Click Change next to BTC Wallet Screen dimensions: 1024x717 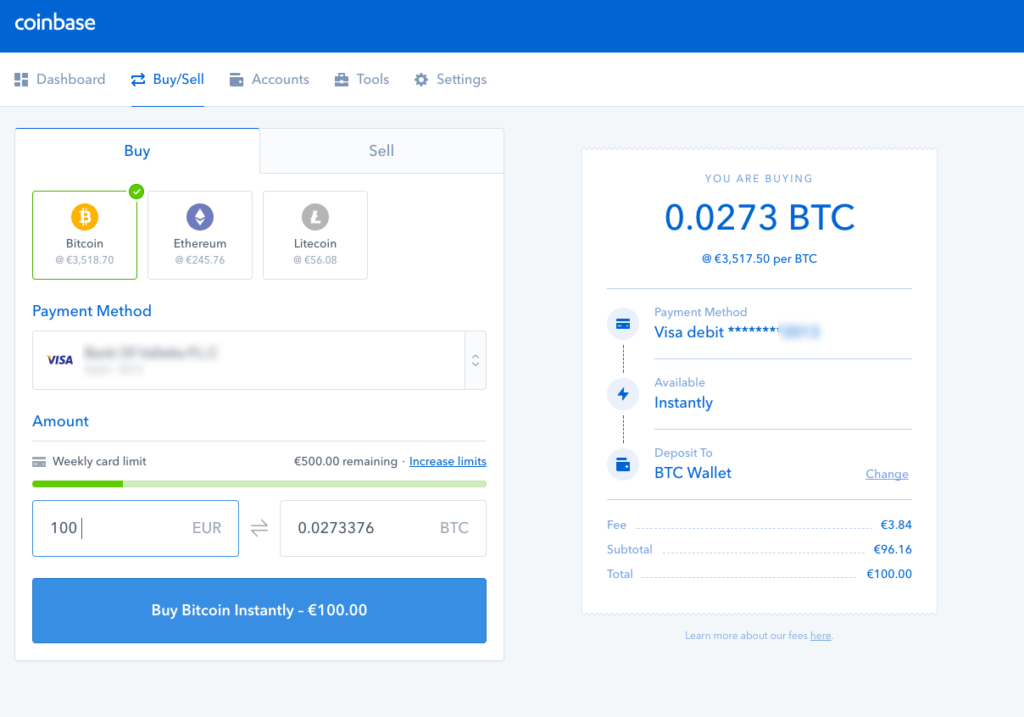[x=887, y=474]
